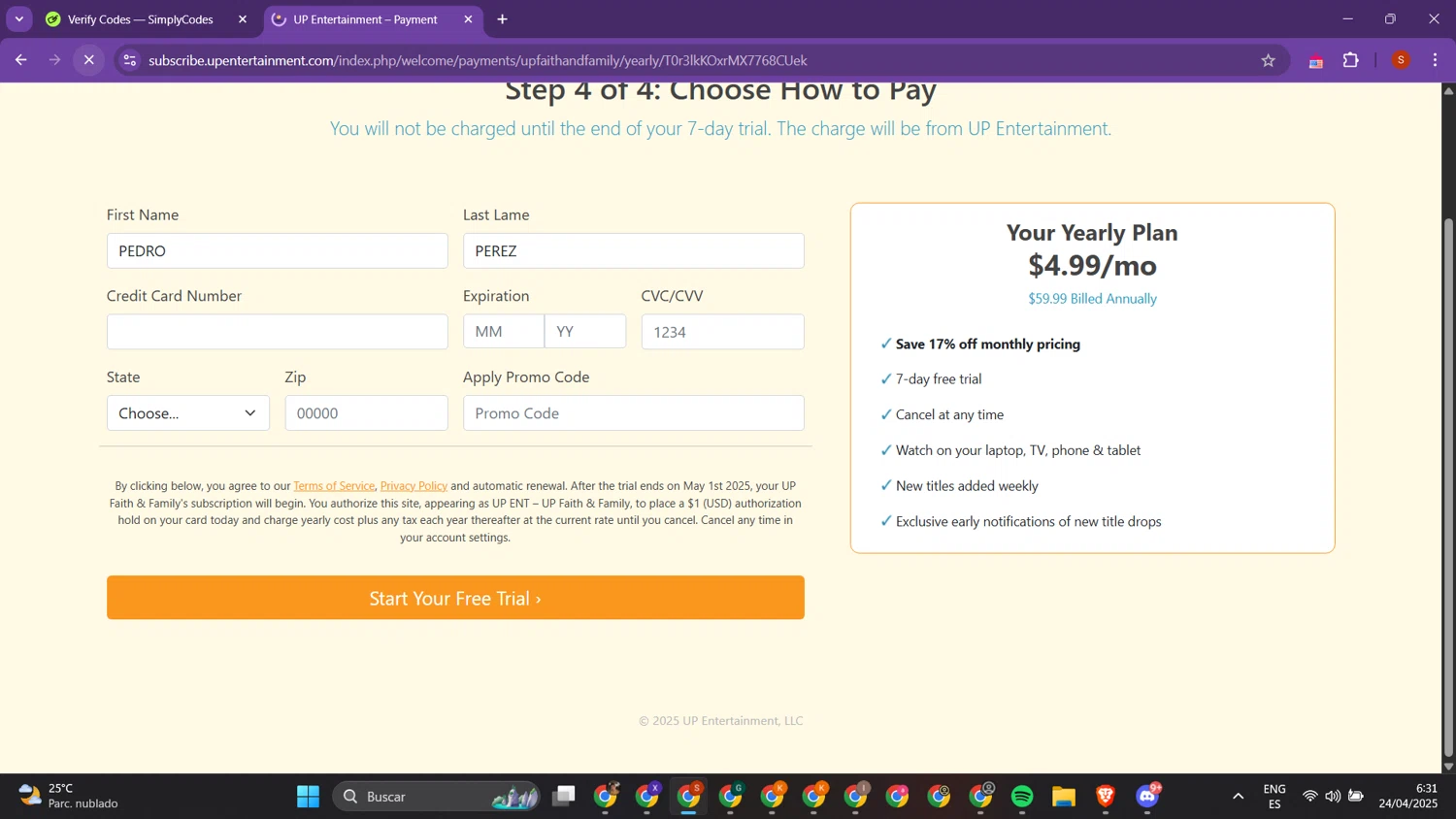This screenshot has height=819, width=1456.
Task: Open the clock showing 6:31 24/04/2025
Action: (x=1408, y=797)
